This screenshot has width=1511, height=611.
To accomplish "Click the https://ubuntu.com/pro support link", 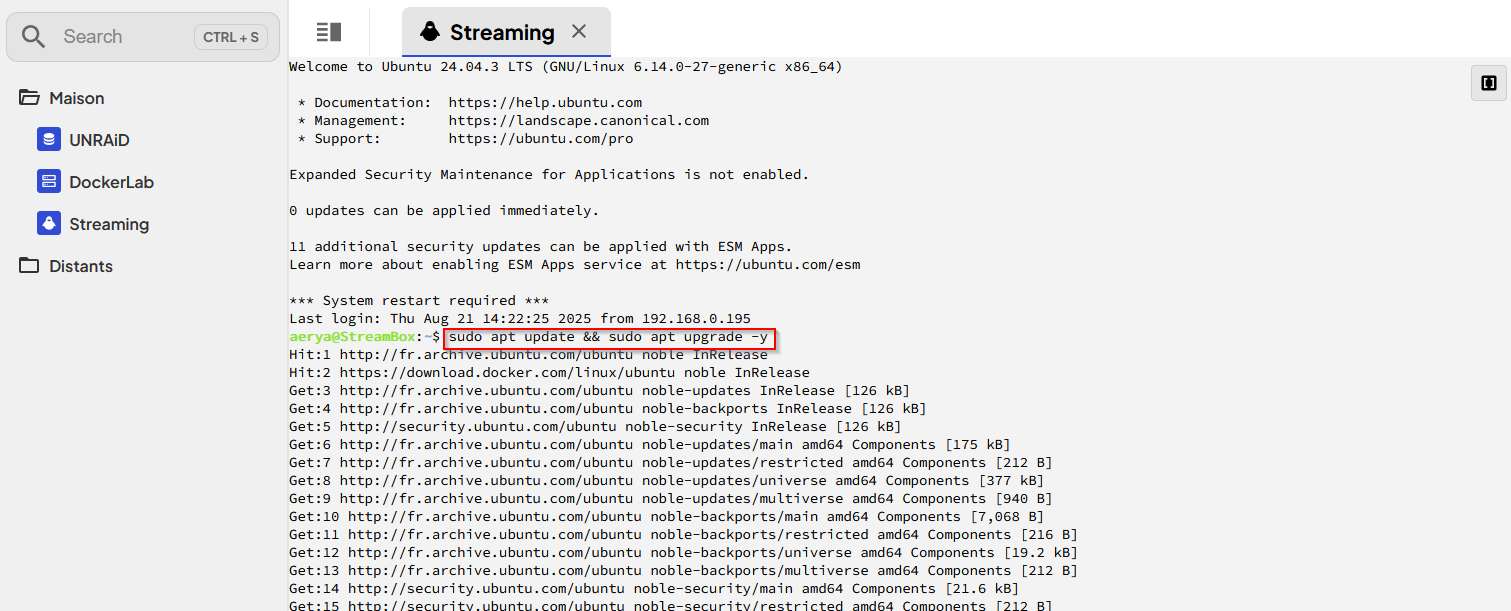I will click(541, 138).
